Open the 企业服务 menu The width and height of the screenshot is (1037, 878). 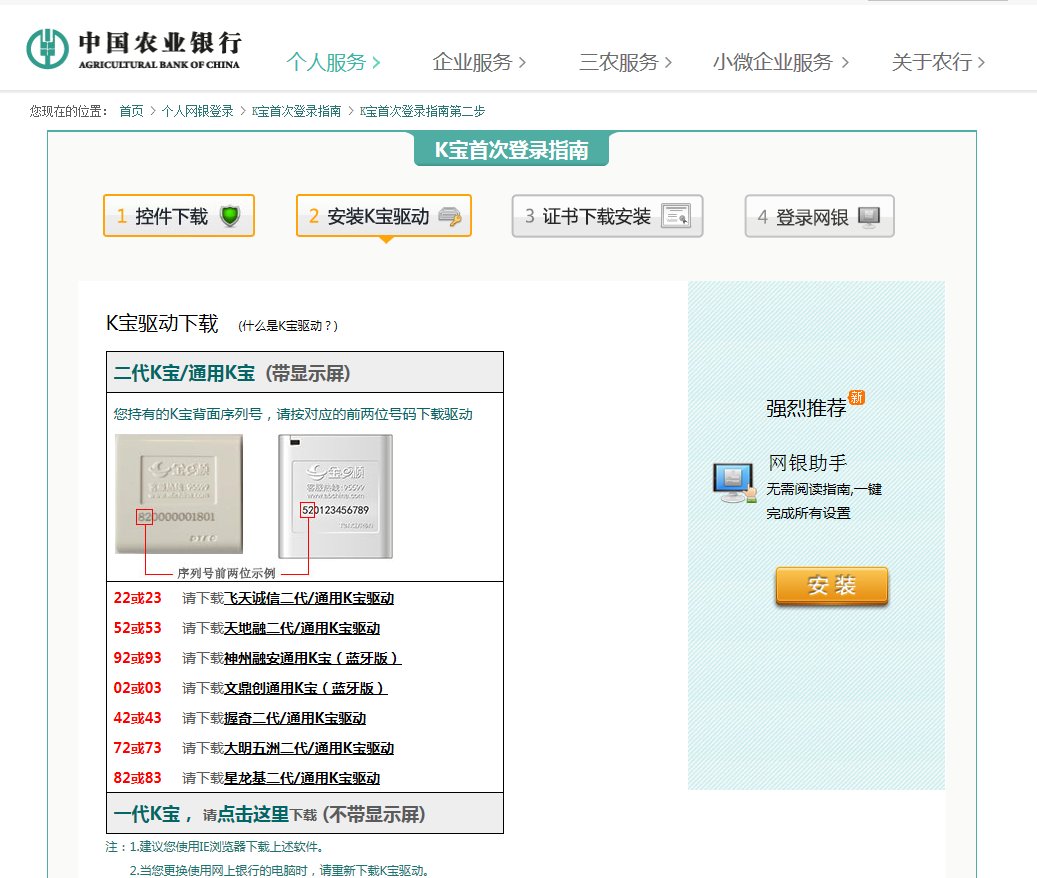(473, 61)
